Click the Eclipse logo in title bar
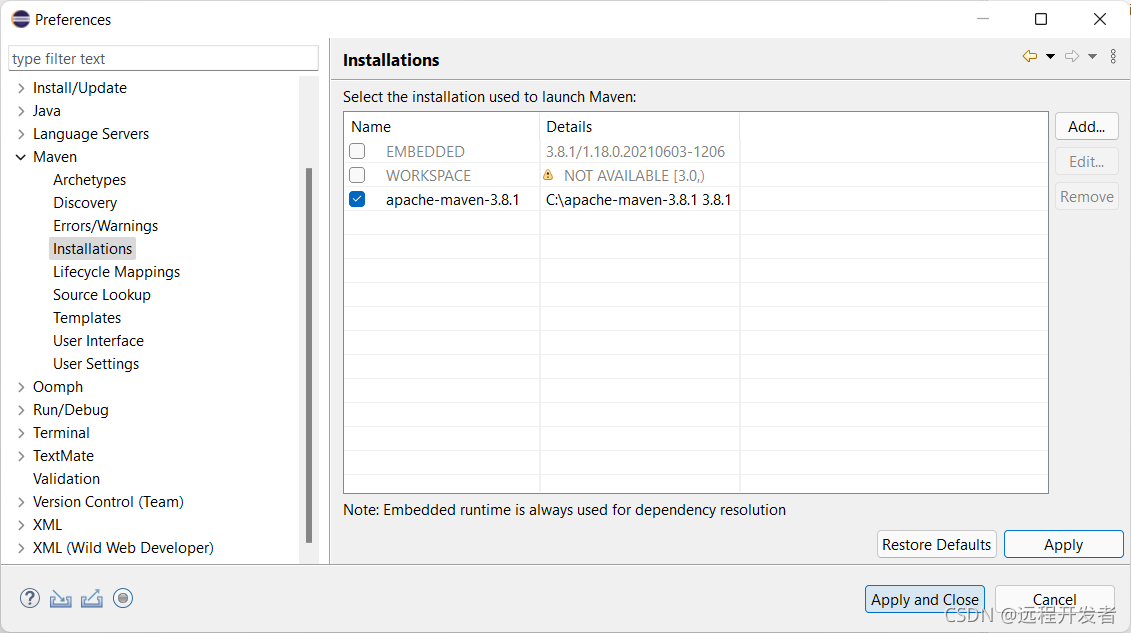Screen dimensions: 1131x633 (x=21, y=19)
